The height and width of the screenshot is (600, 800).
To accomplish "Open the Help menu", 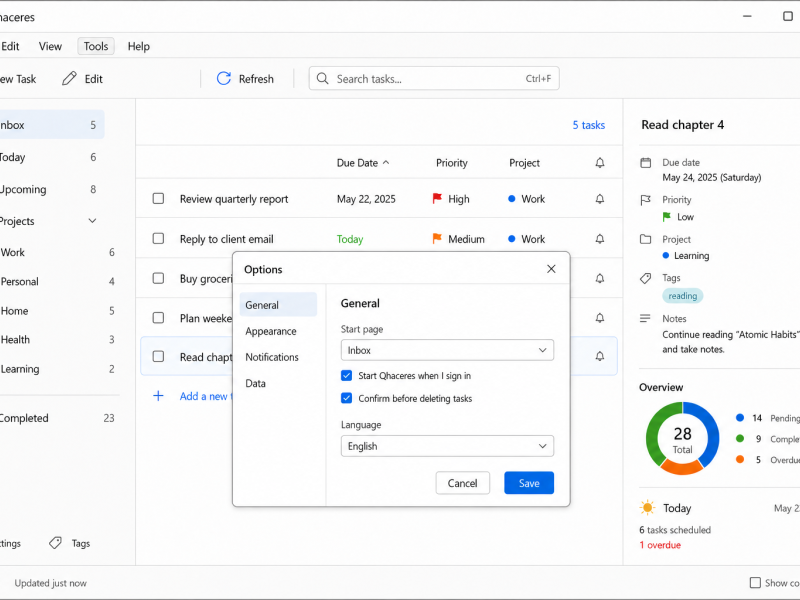I will point(138,46).
